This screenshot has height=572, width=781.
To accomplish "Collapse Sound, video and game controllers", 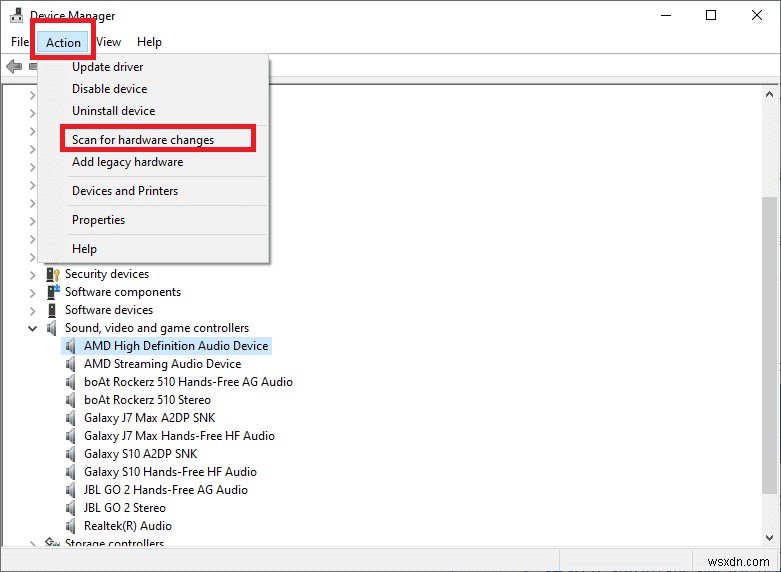I will pos(33,328).
